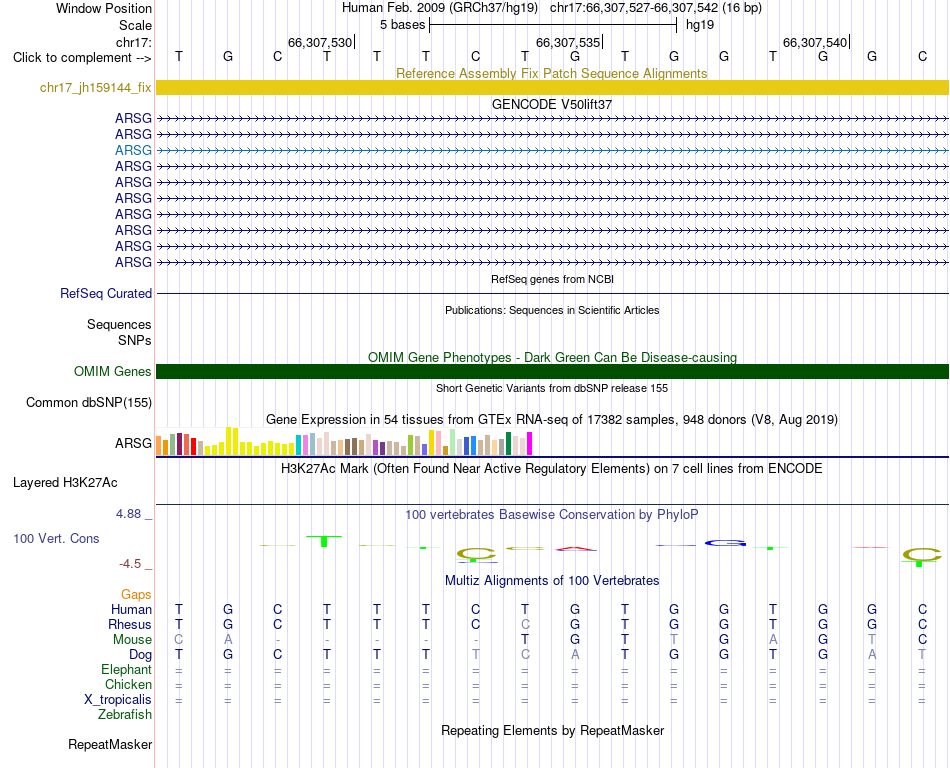
Task: Select the Chicken species row label
Action: 128,684
